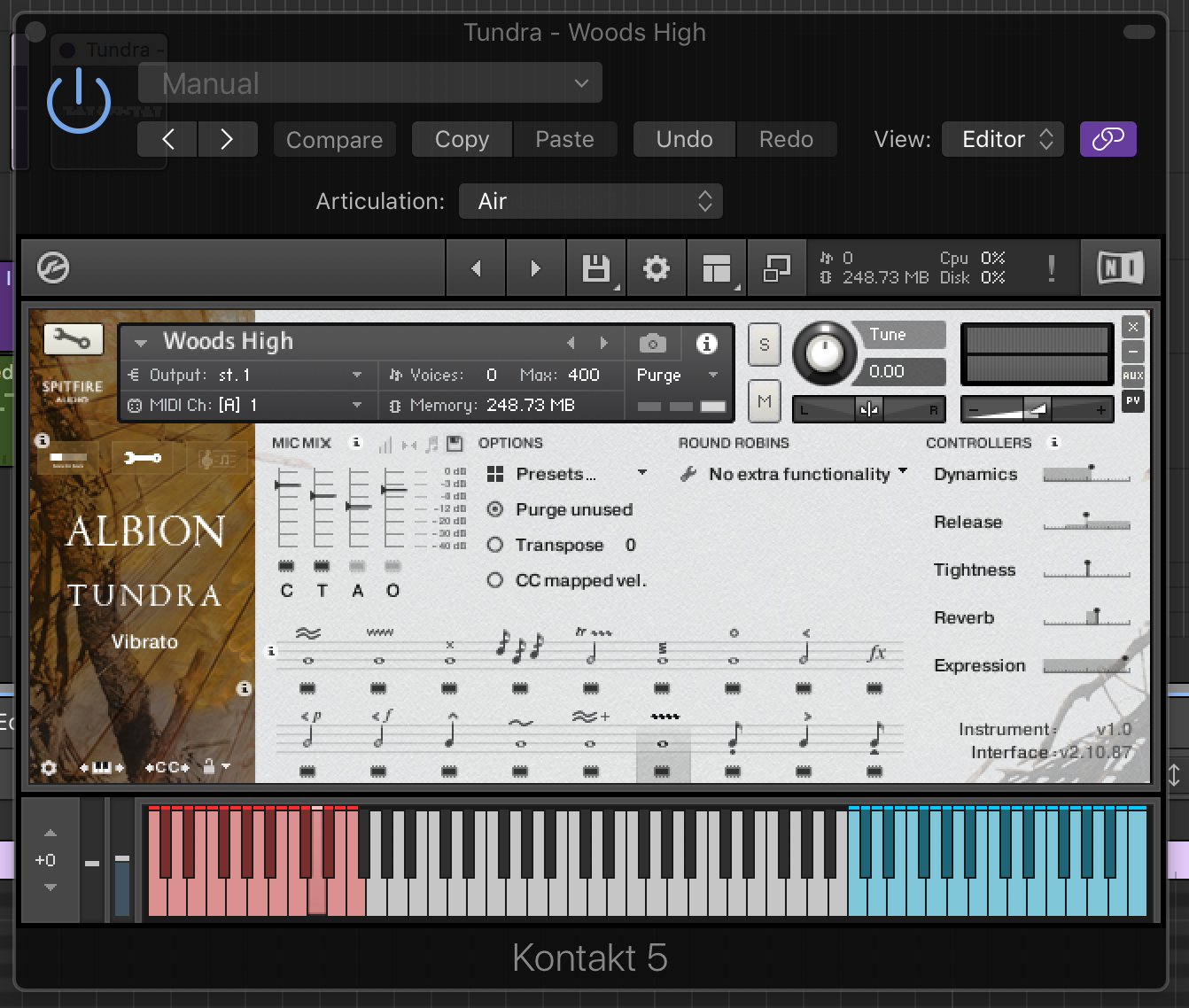1189x1008 pixels.
Task: Adjust the Dynamics controller slider
Action: click(x=1086, y=474)
